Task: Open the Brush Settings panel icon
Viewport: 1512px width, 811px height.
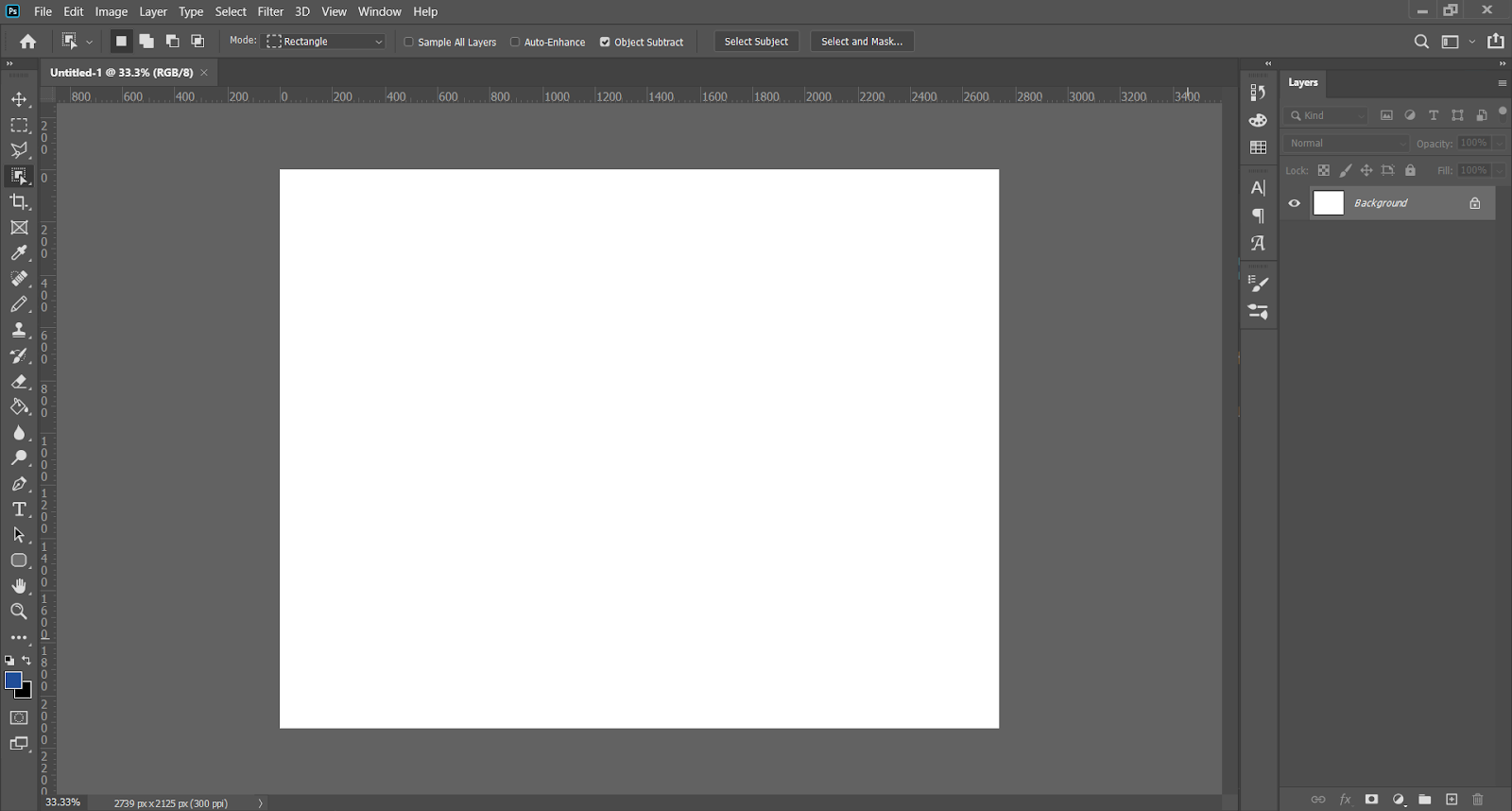Action: click(1258, 283)
